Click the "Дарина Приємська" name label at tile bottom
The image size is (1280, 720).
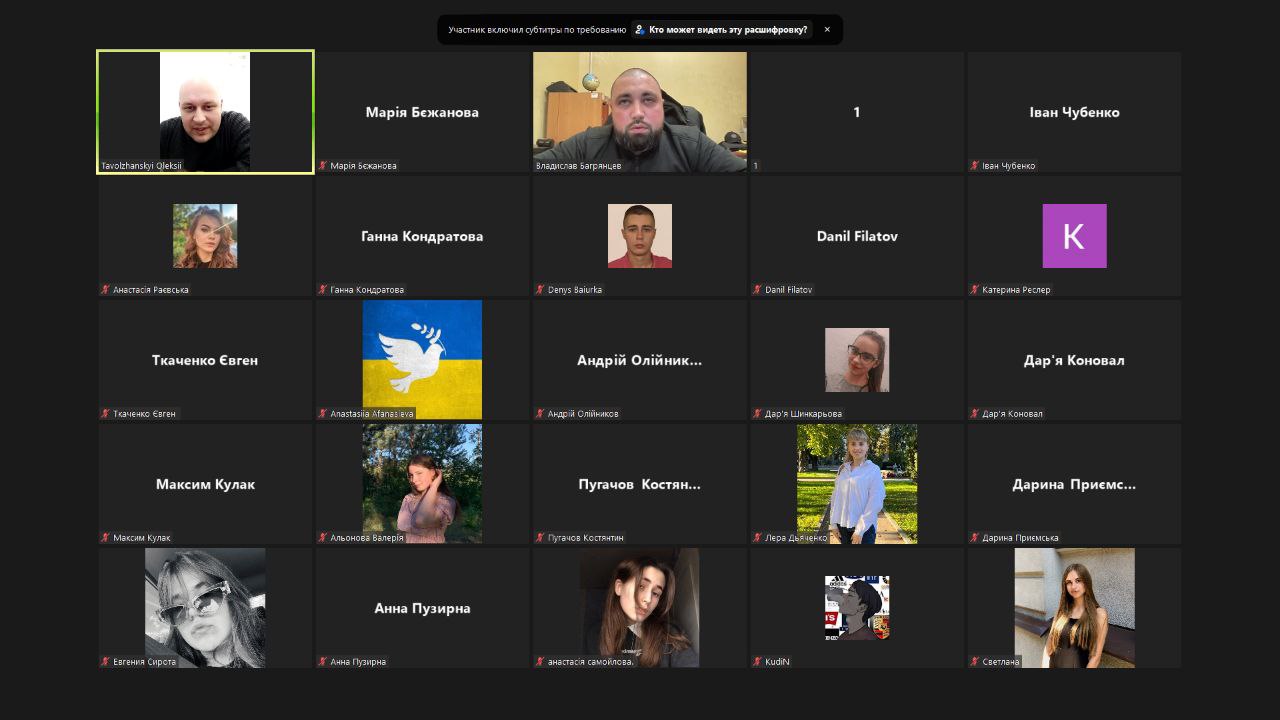pos(1020,538)
